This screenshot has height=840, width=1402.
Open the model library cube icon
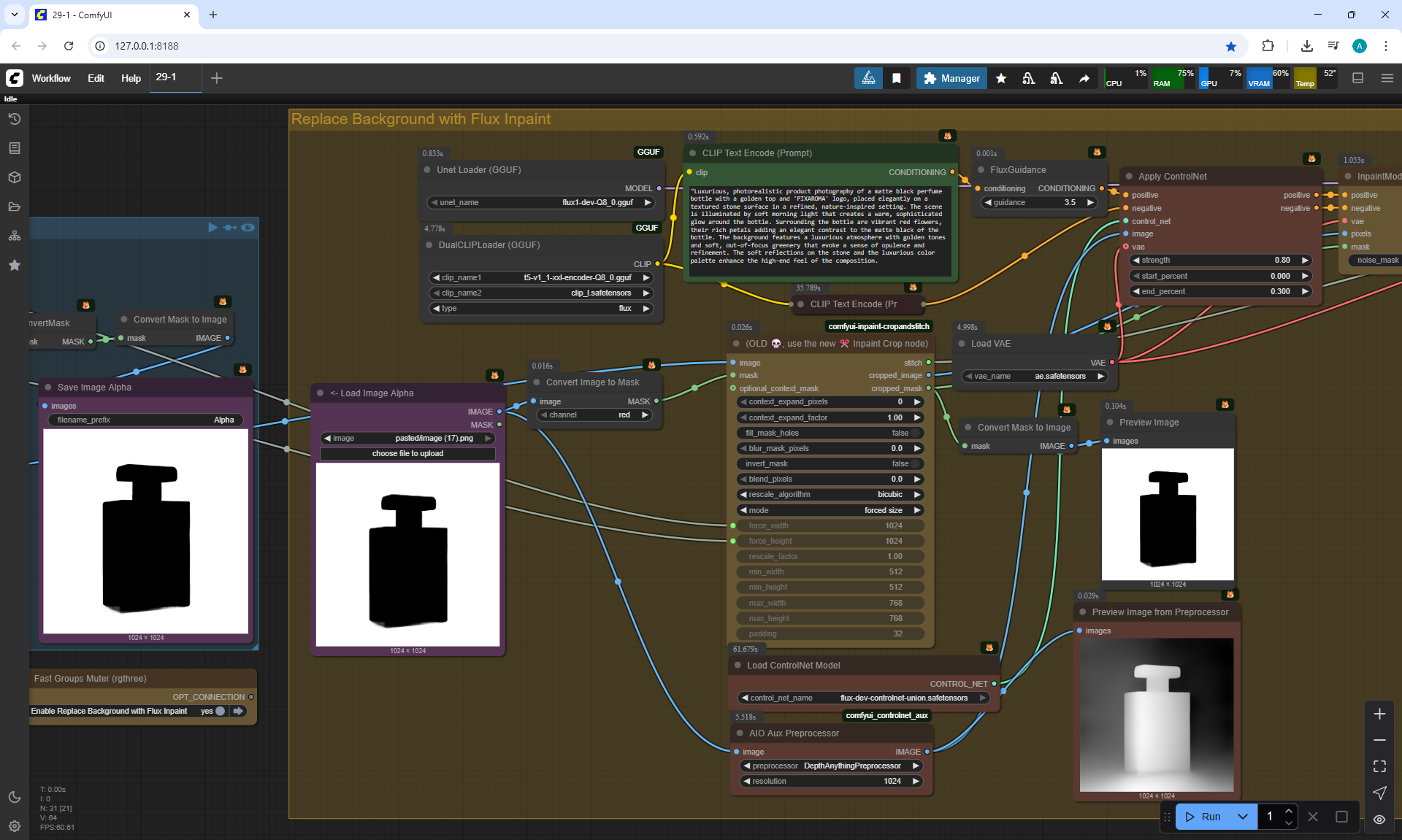tap(15, 177)
